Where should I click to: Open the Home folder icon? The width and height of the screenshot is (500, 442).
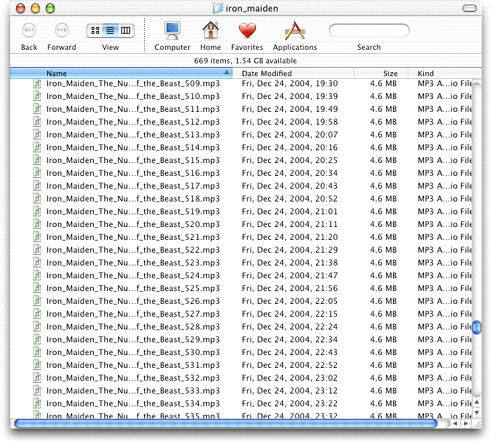coord(211,31)
